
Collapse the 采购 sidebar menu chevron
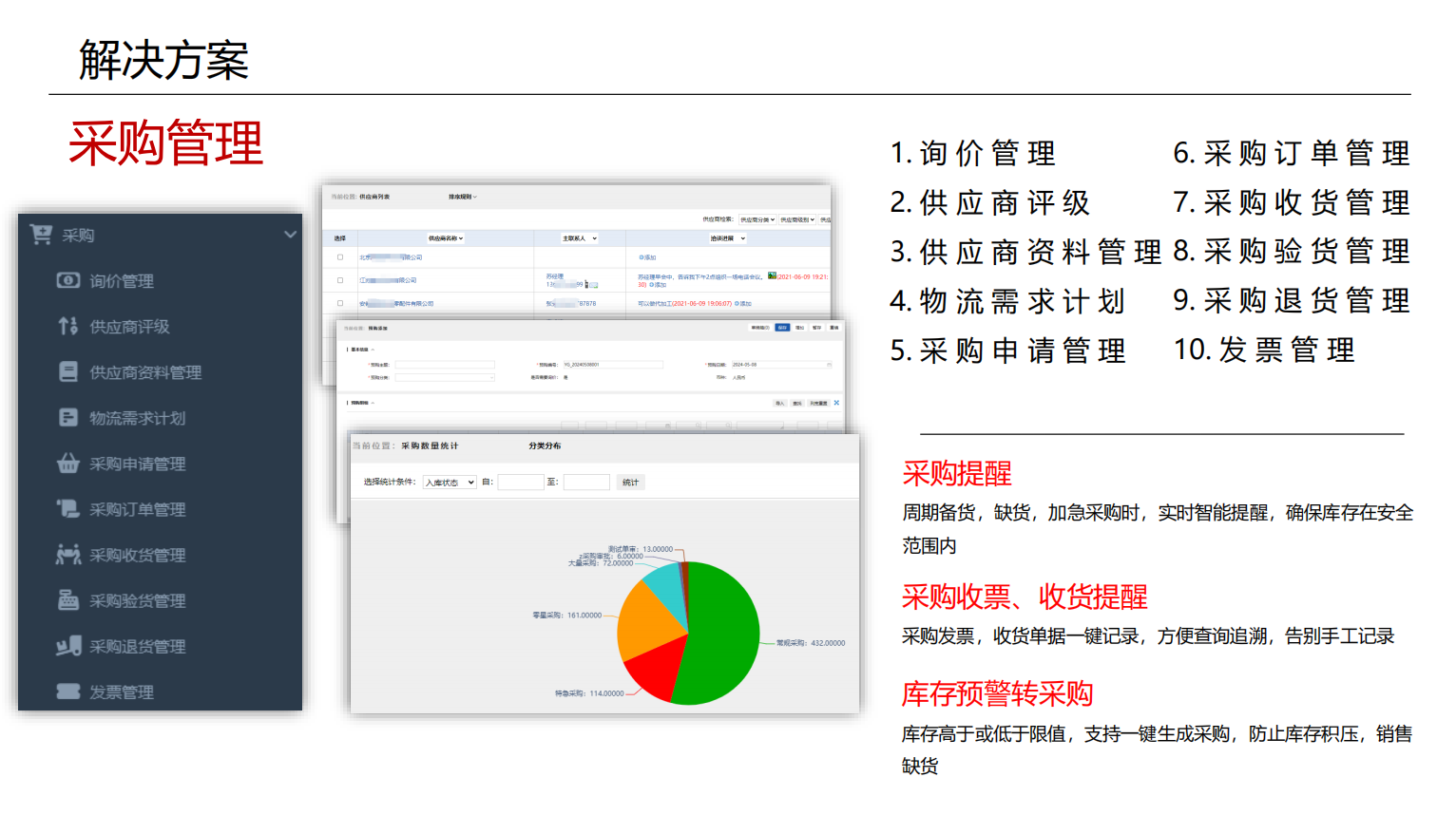click(290, 235)
